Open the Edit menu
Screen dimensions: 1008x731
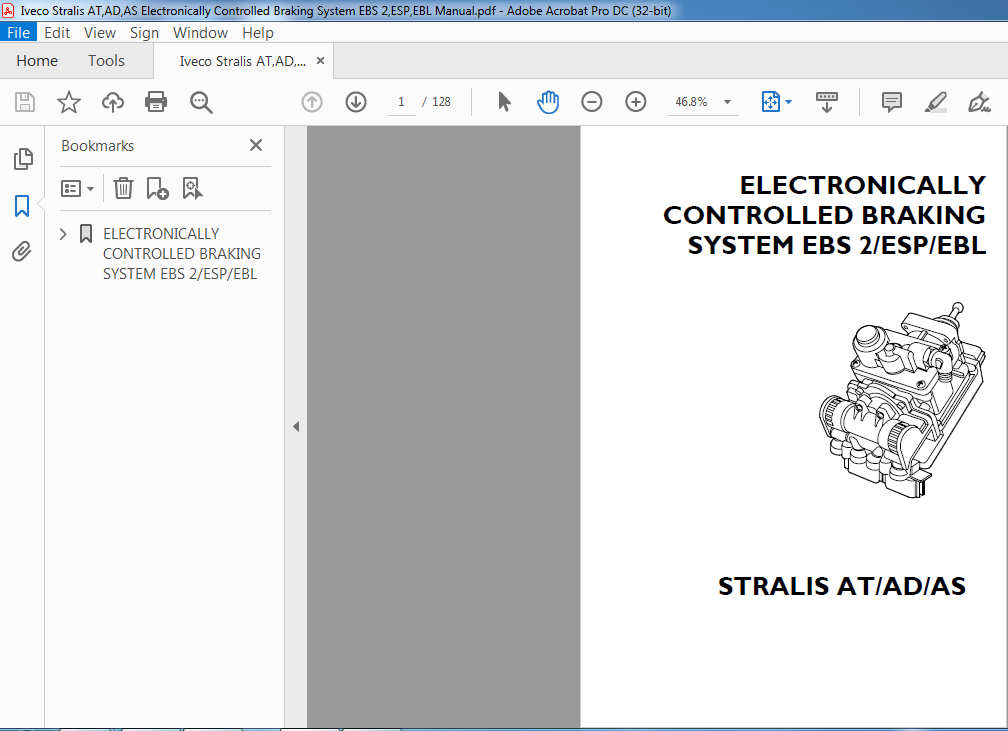[57, 32]
